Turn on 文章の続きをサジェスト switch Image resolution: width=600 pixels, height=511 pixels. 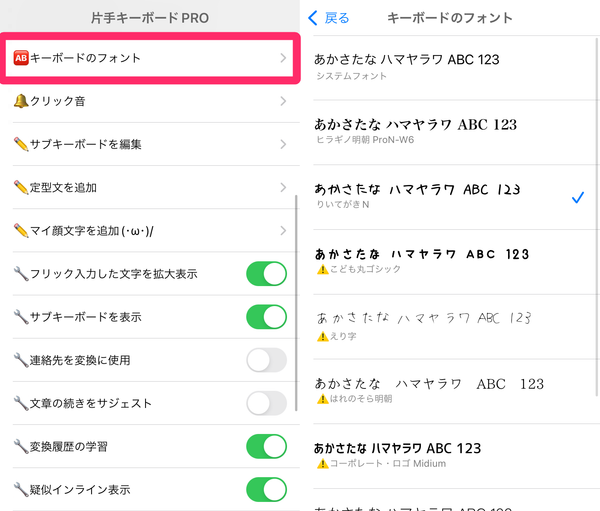click(x=267, y=403)
